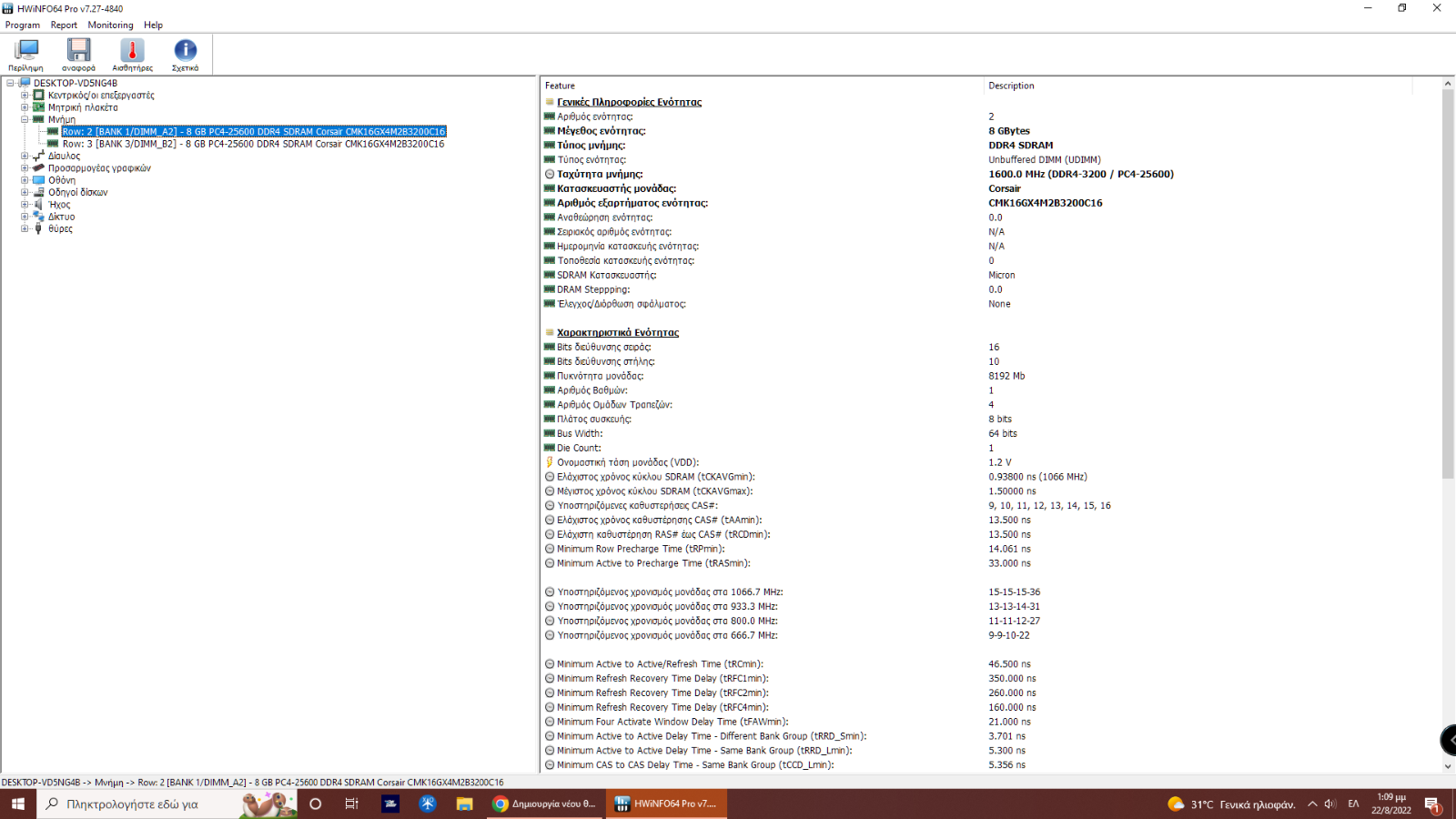Click the HWiNFO64 Pro taskbar button
Image resolution: width=1456 pixels, height=819 pixels.
click(667, 804)
